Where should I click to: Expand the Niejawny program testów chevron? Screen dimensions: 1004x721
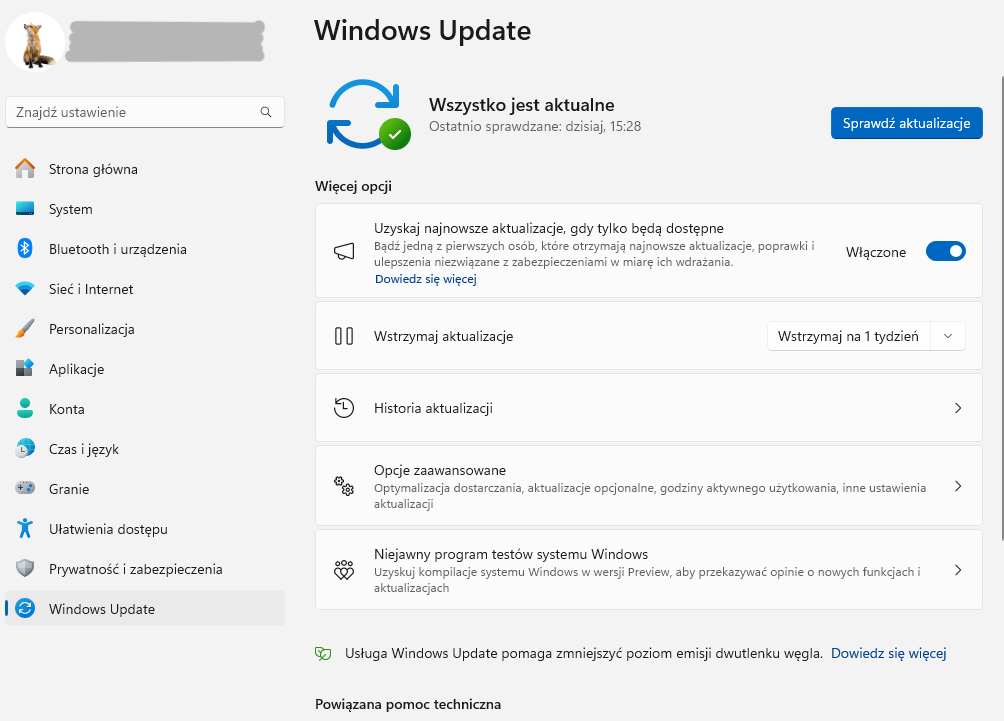(958, 570)
